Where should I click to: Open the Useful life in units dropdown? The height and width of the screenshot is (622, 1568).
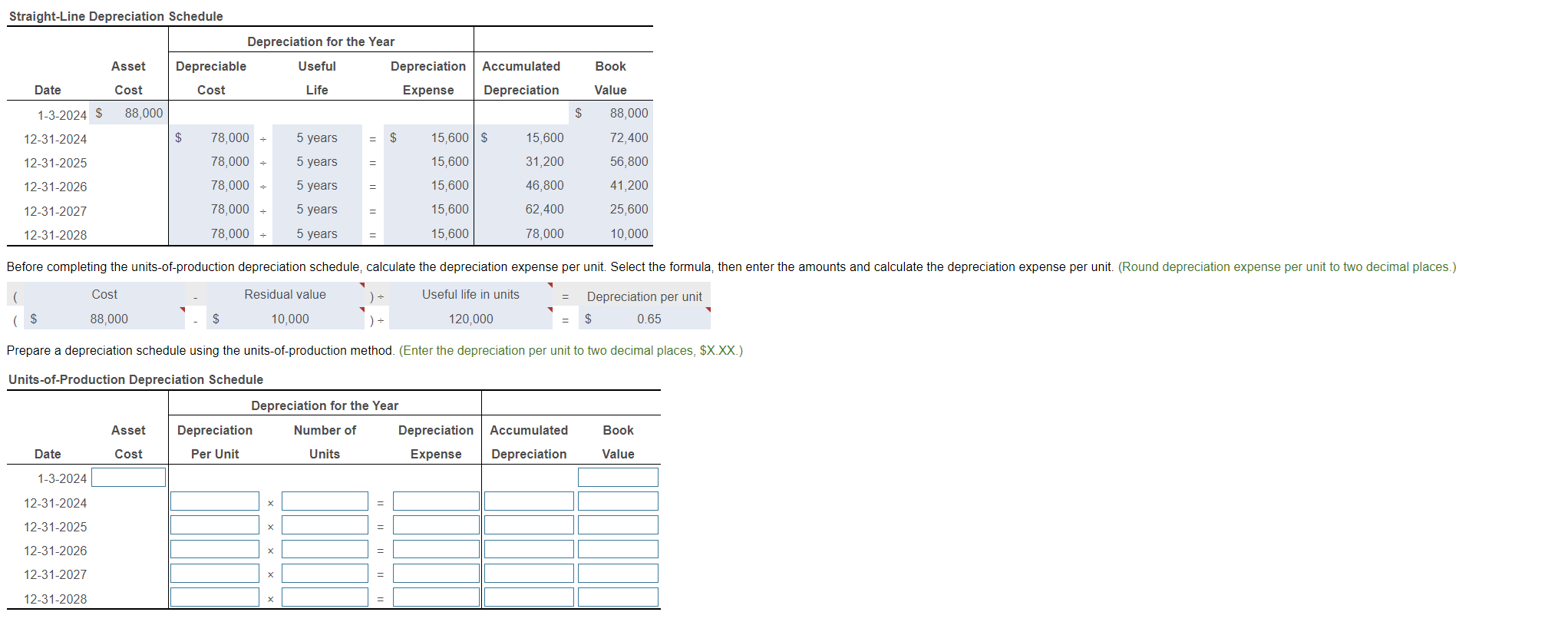pyautogui.click(x=470, y=295)
